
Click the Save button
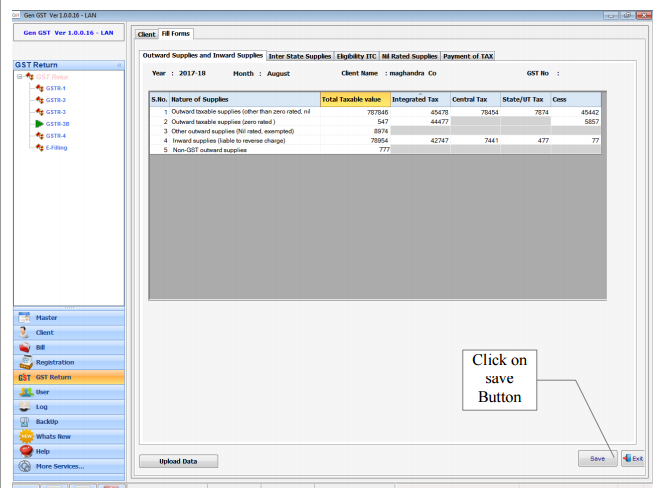pos(597,458)
